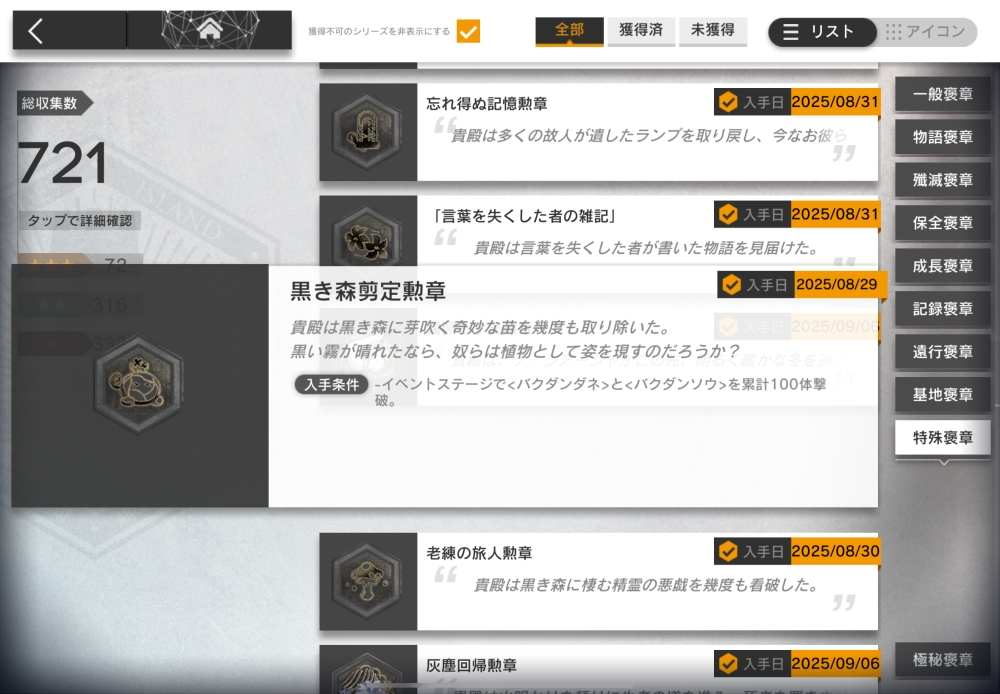Click the orange checkmark beside 入手日 2025/08/29
Screen dimensions: 1000x694
click(x=732, y=284)
